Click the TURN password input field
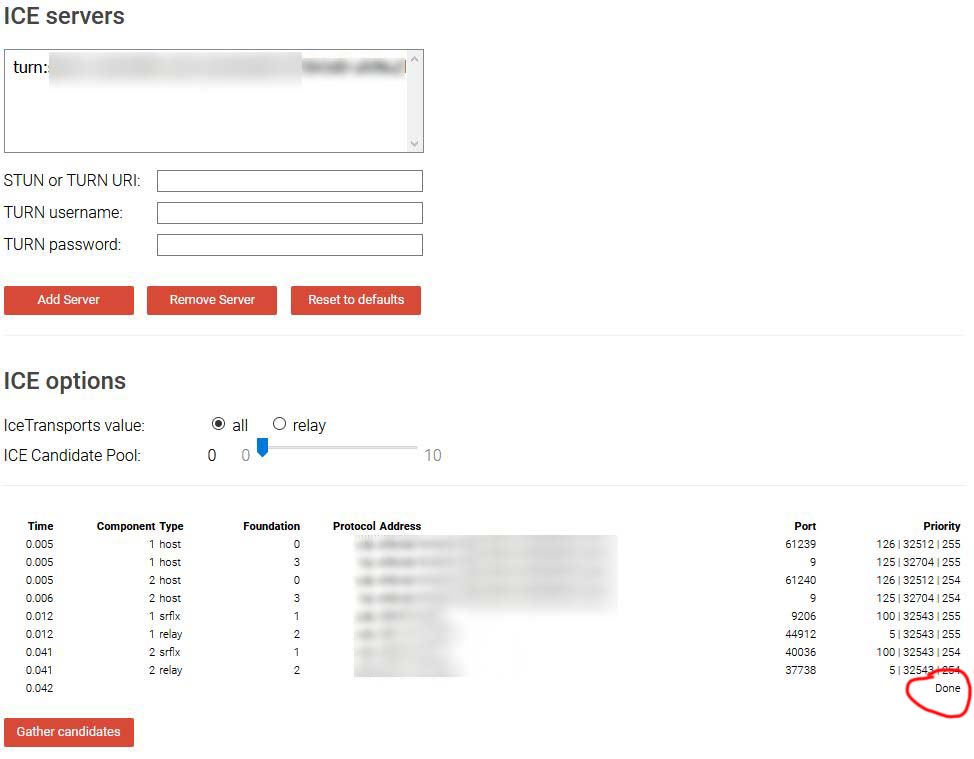This screenshot has height=759, width=974. [289, 244]
